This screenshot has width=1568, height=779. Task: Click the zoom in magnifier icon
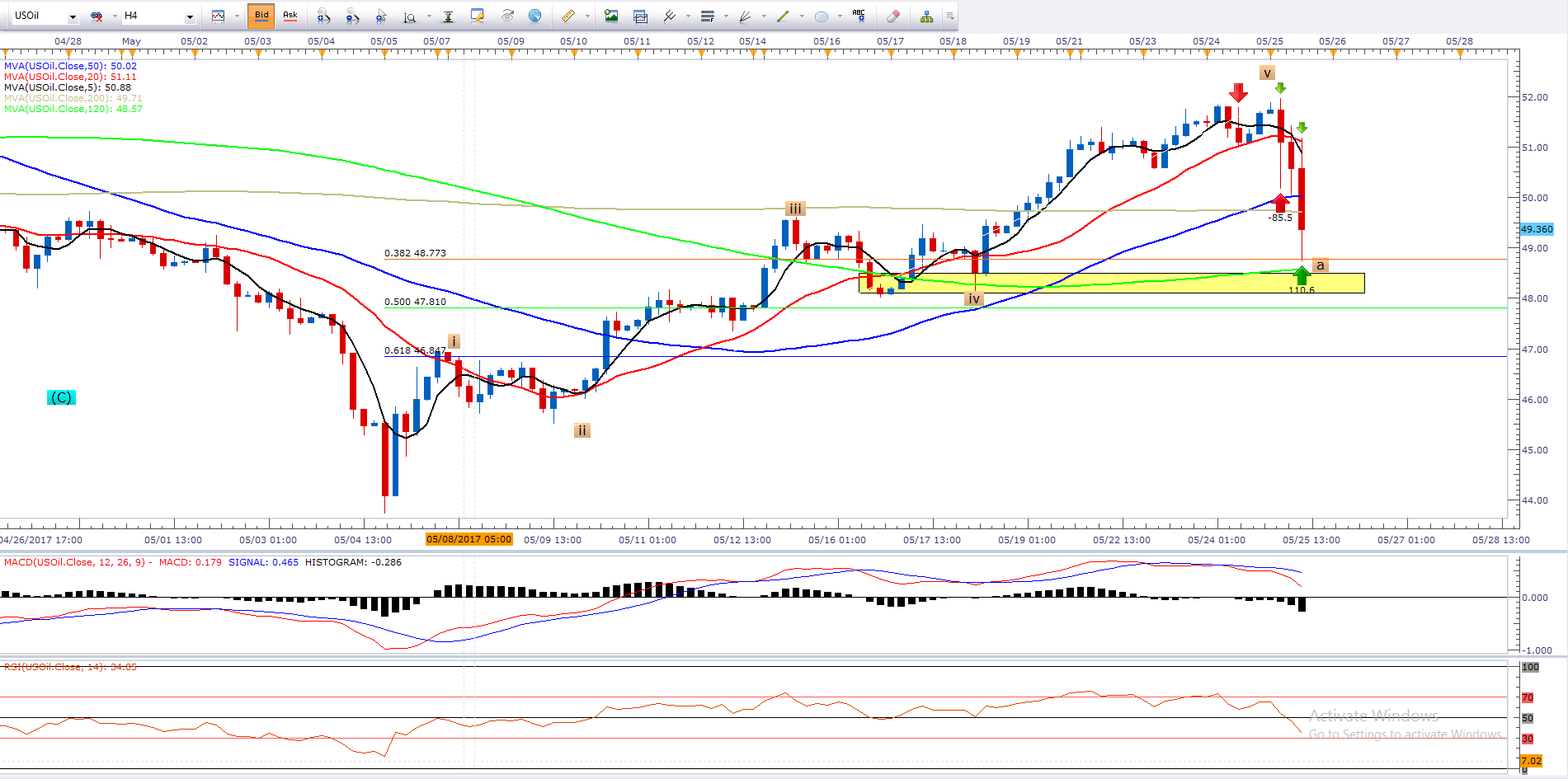[323, 16]
